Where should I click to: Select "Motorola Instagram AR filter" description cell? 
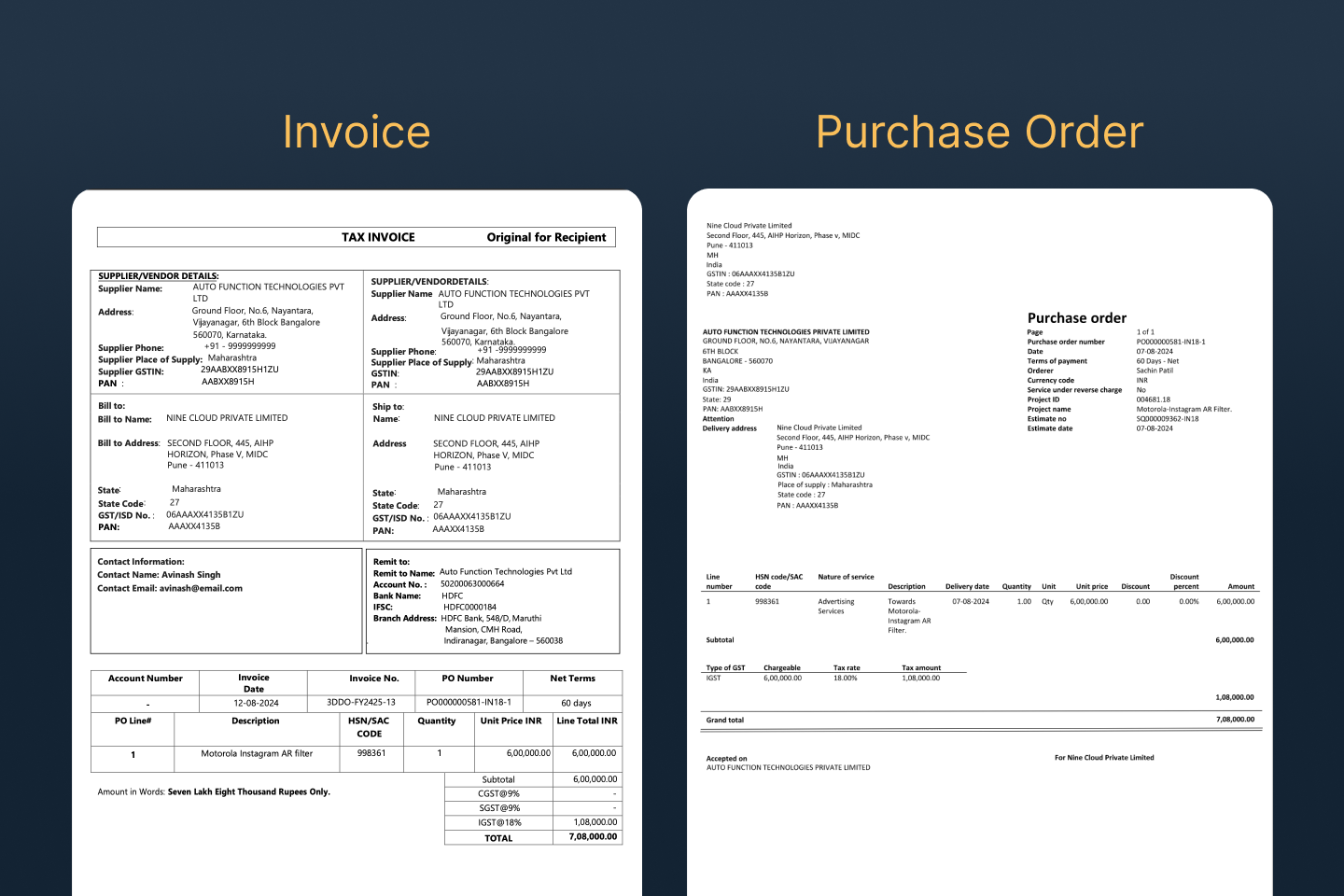257,753
